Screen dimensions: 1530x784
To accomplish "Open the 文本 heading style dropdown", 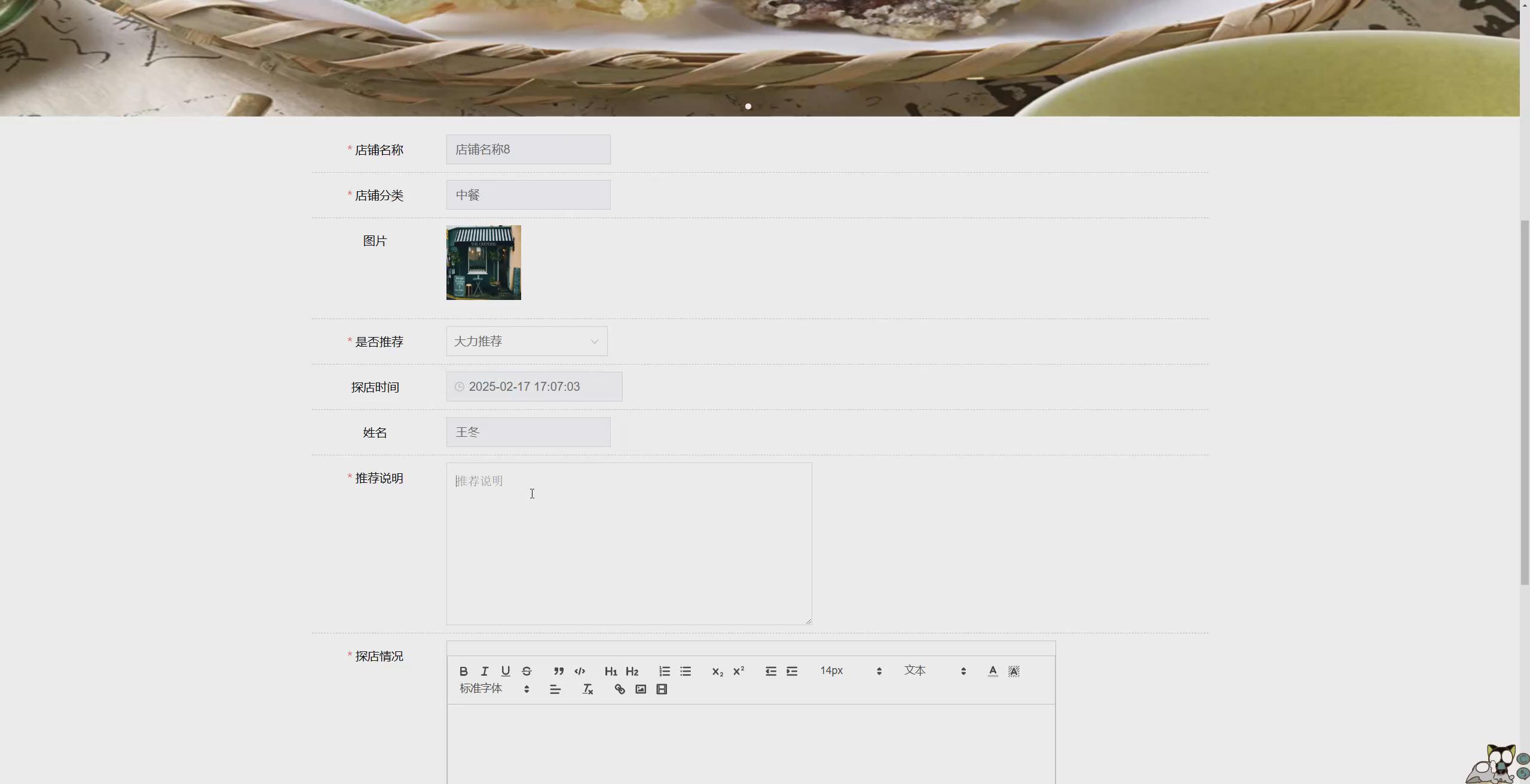I will pos(935,671).
